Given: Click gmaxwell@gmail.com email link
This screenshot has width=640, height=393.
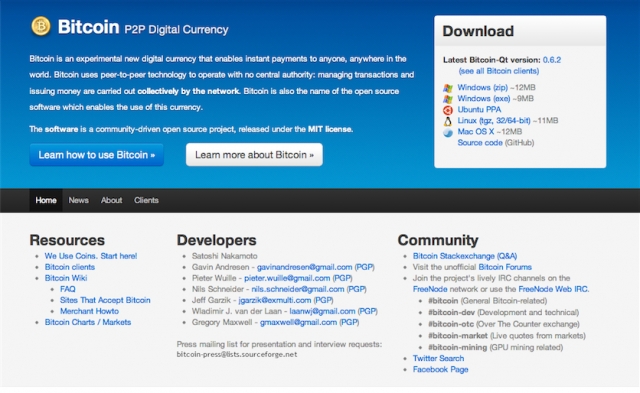Looking at the screenshot, I should (298, 322).
